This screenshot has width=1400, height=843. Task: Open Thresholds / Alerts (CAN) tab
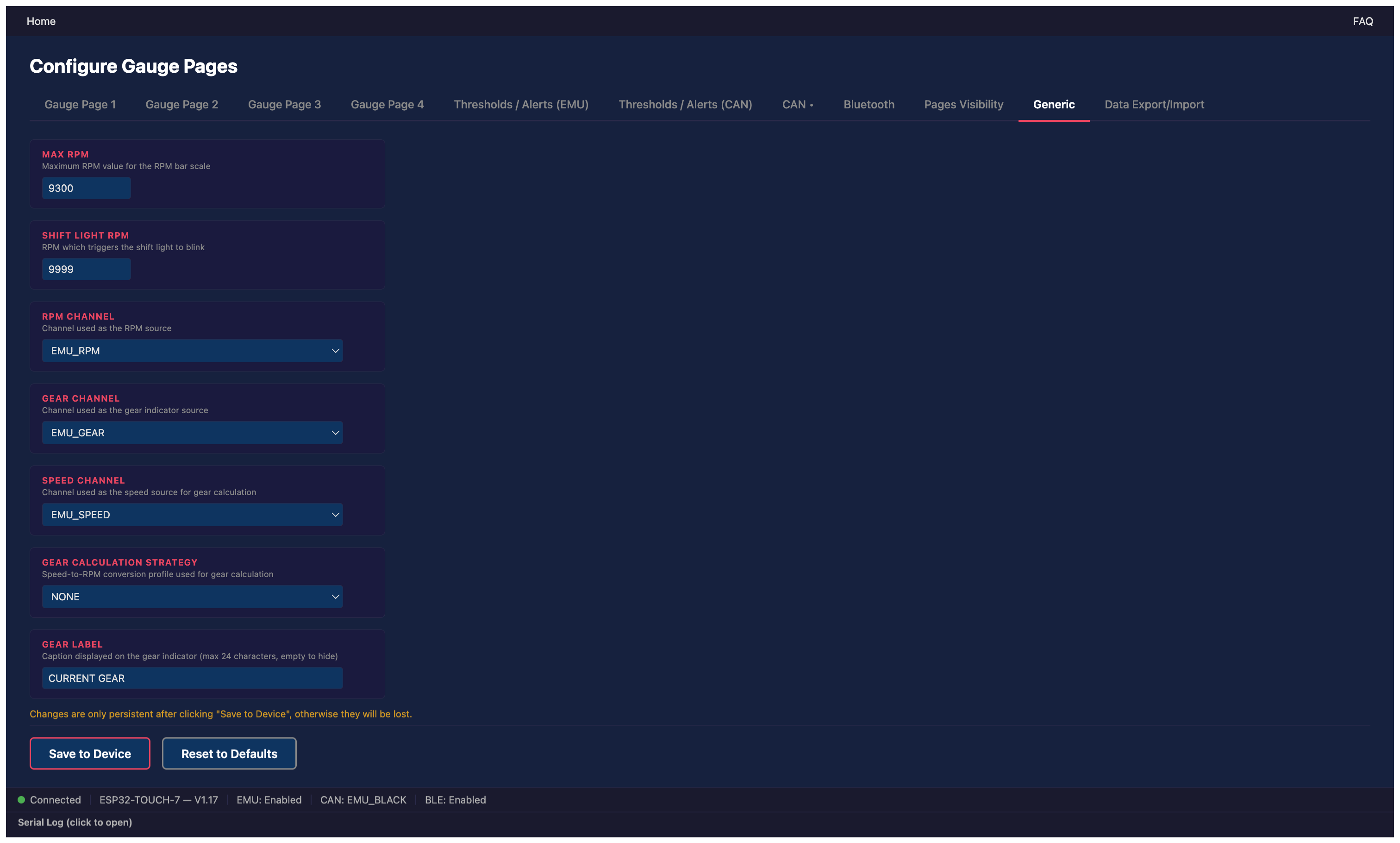click(x=685, y=105)
